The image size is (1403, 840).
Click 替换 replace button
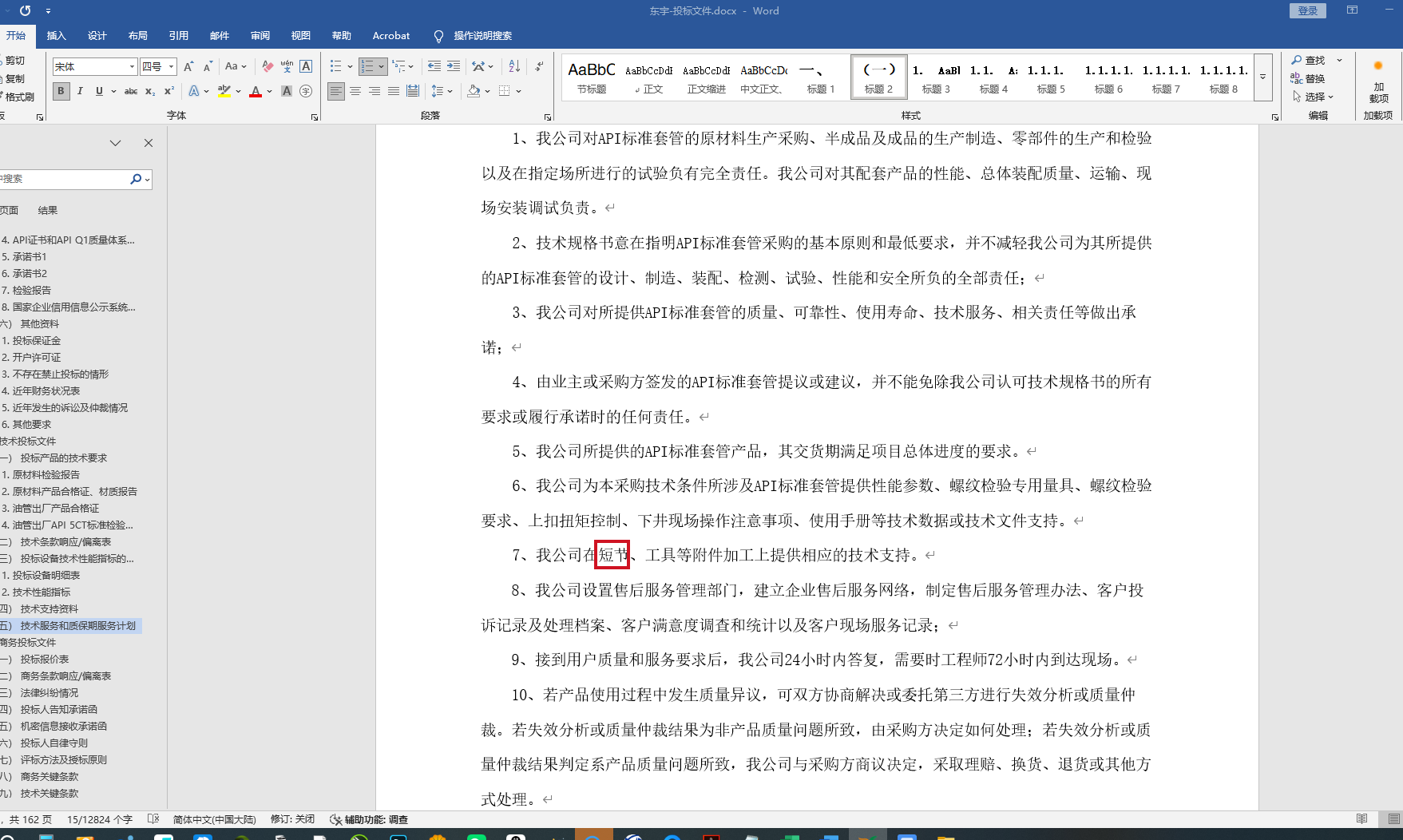coord(1309,78)
